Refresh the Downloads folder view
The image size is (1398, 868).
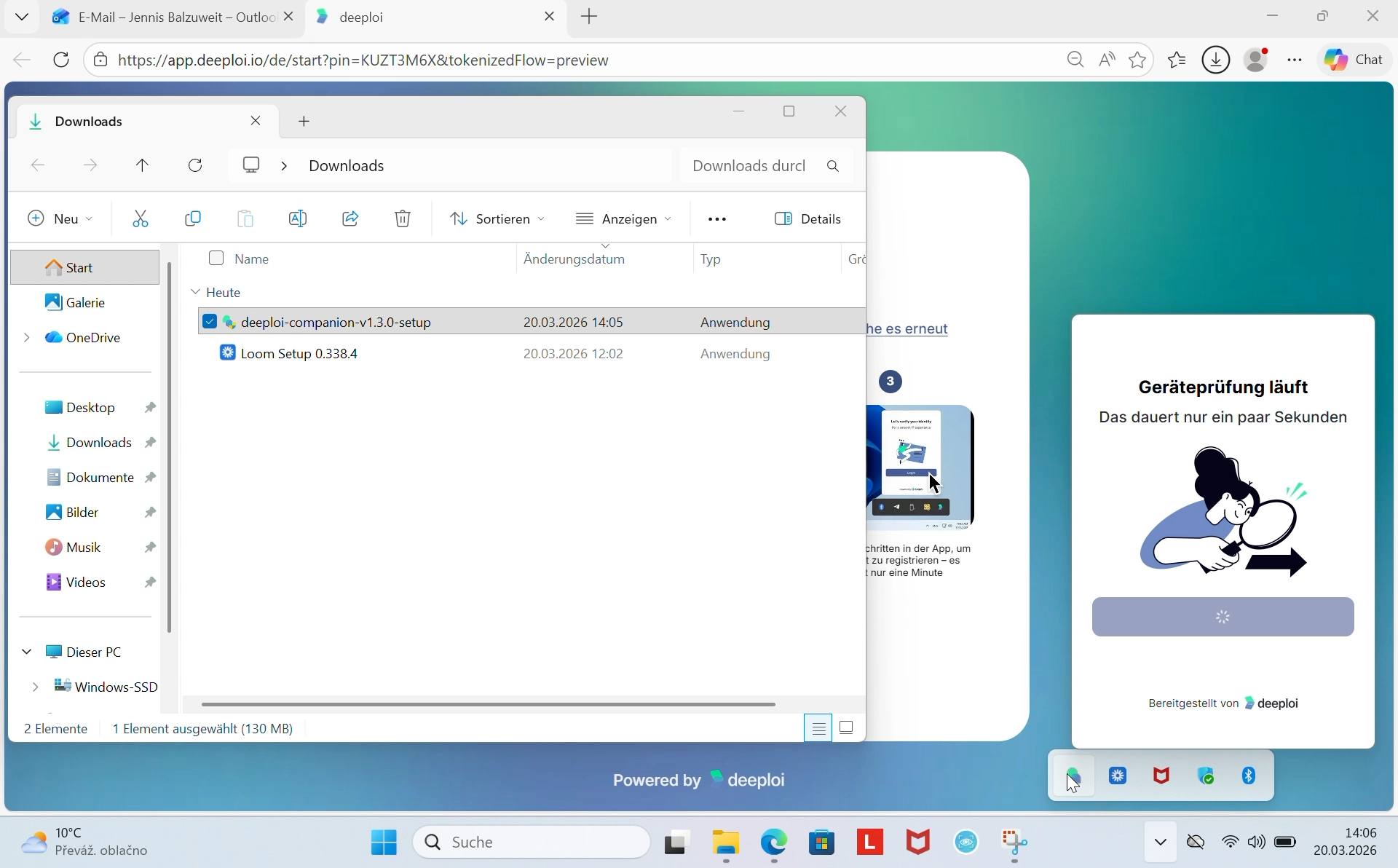pyautogui.click(x=195, y=165)
